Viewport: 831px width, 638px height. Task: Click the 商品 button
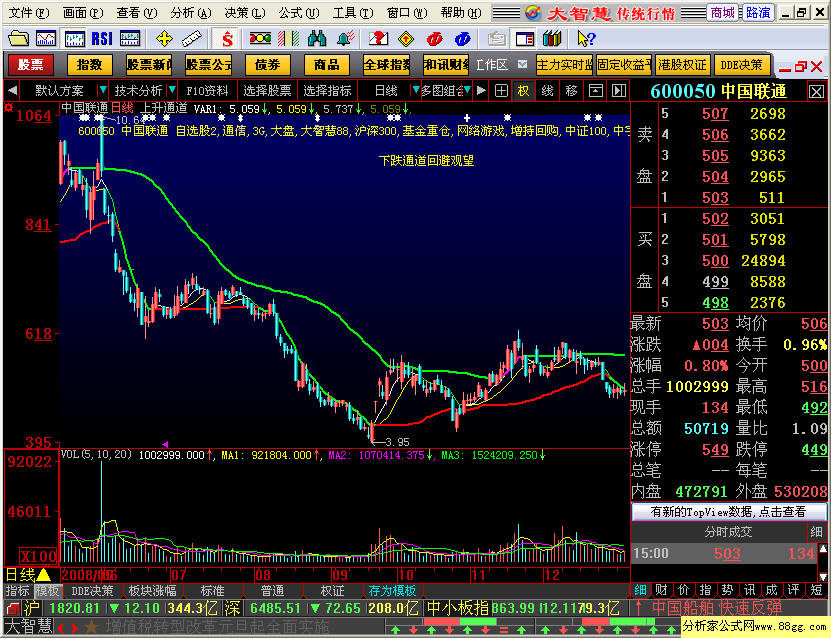pos(326,65)
